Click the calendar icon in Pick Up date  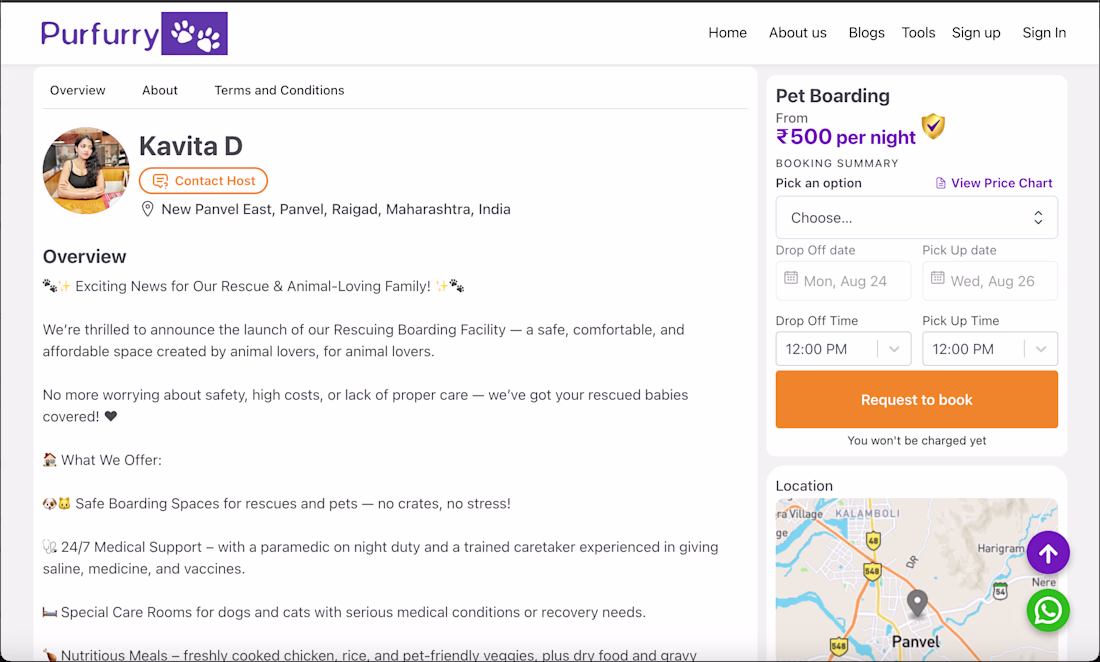coord(937,278)
